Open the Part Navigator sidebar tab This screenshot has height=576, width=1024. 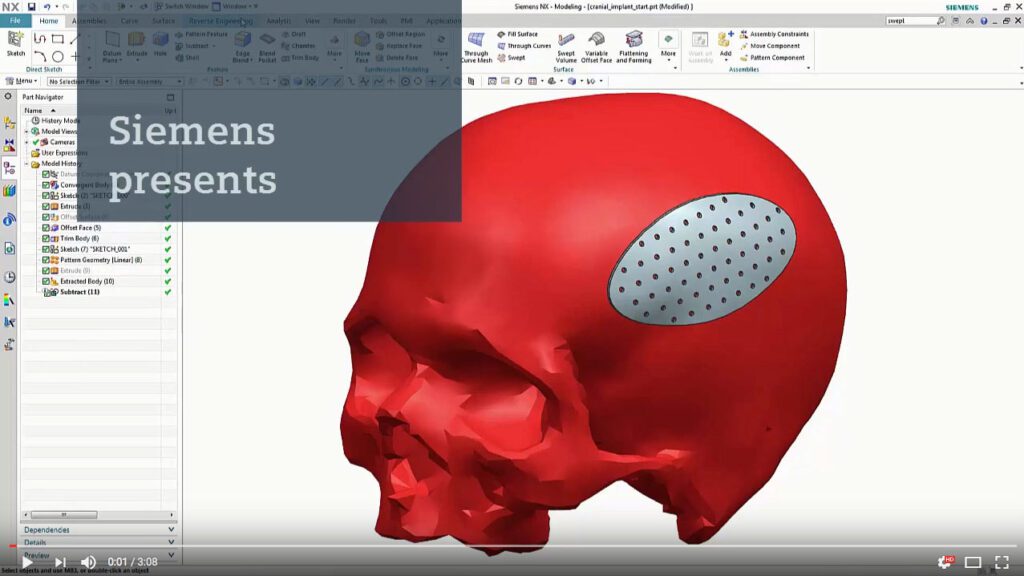pyautogui.click(x=9, y=168)
